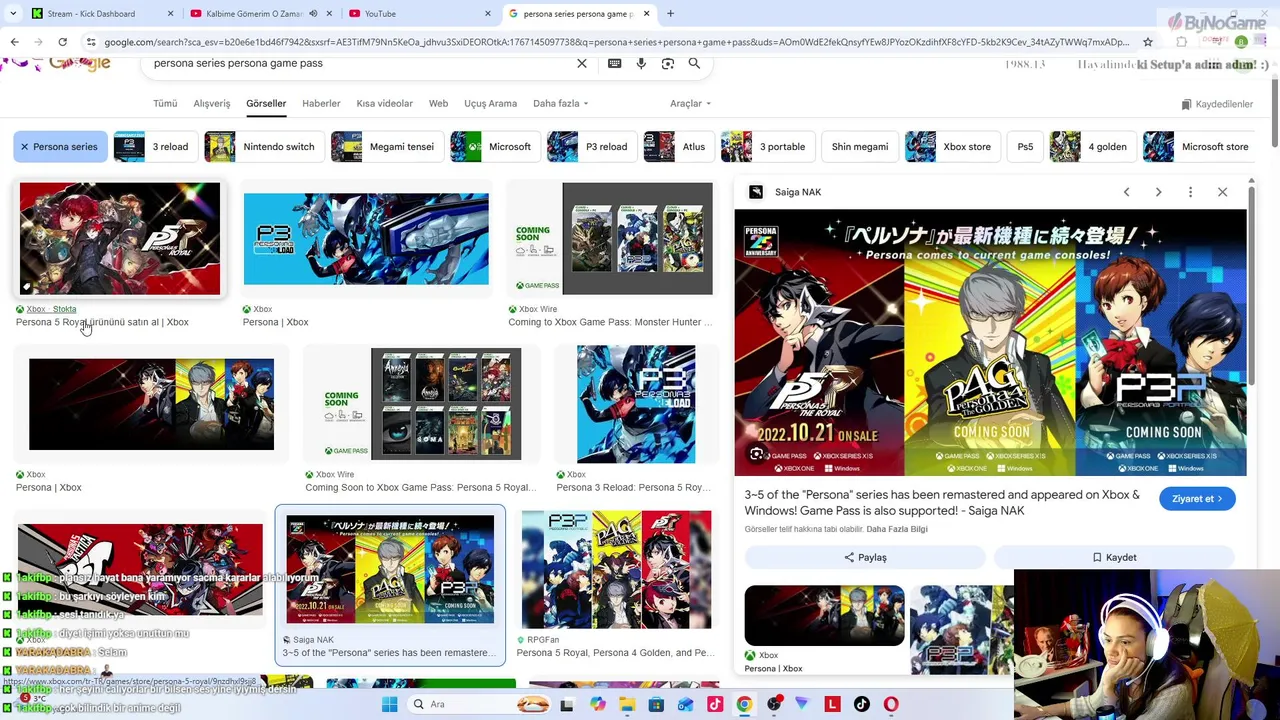Launch Copilot from the taskbar
1280x720 pixels.
pos(598,704)
